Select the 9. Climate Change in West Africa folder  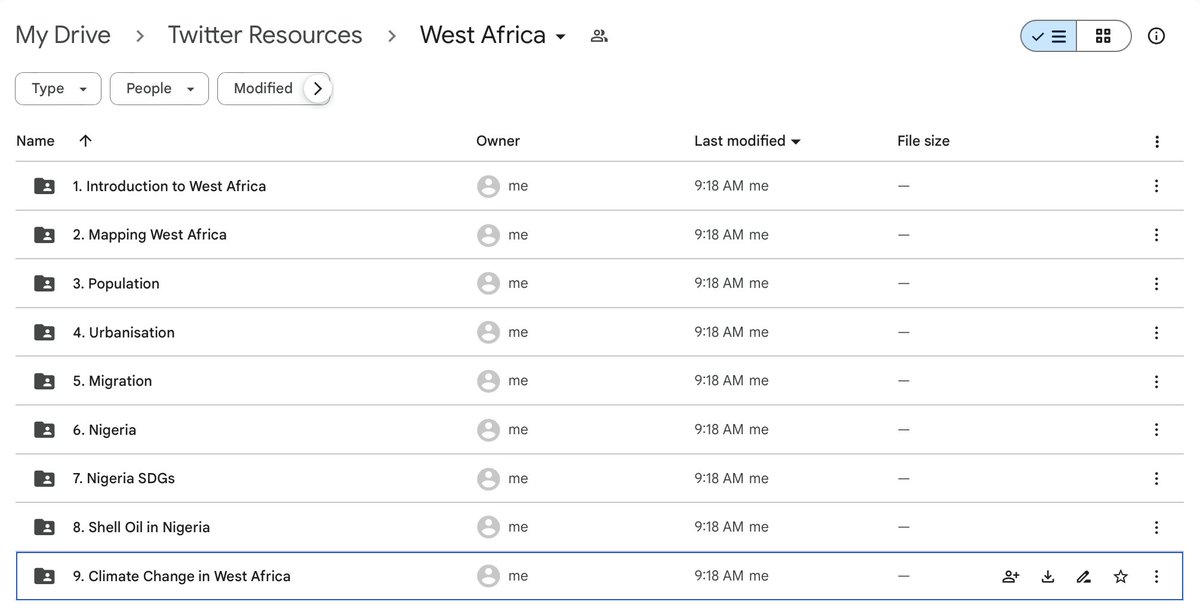tap(599, 576)
